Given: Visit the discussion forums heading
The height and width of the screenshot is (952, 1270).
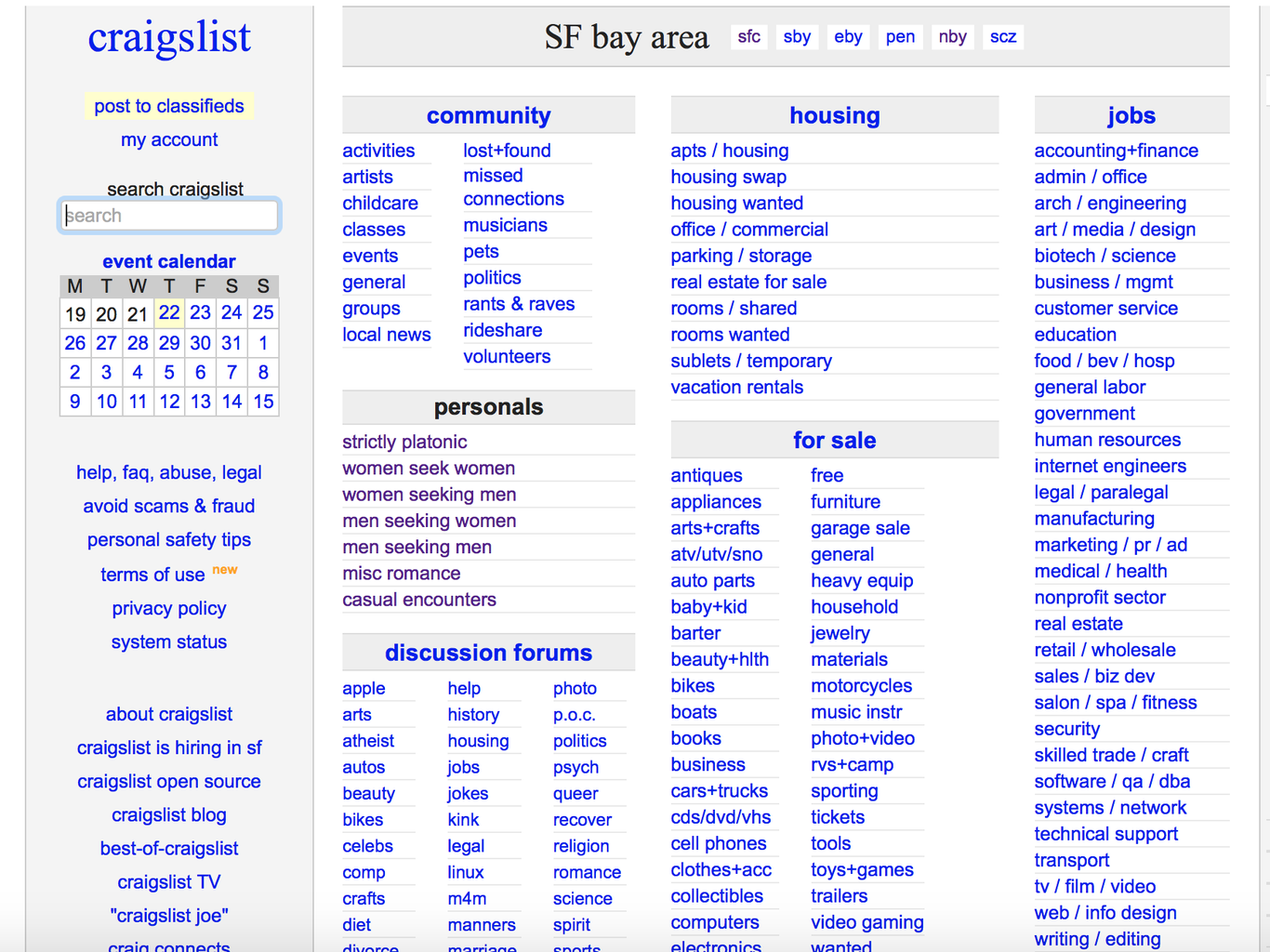Looking at the screenshot, I should click(x=488, y=653).
